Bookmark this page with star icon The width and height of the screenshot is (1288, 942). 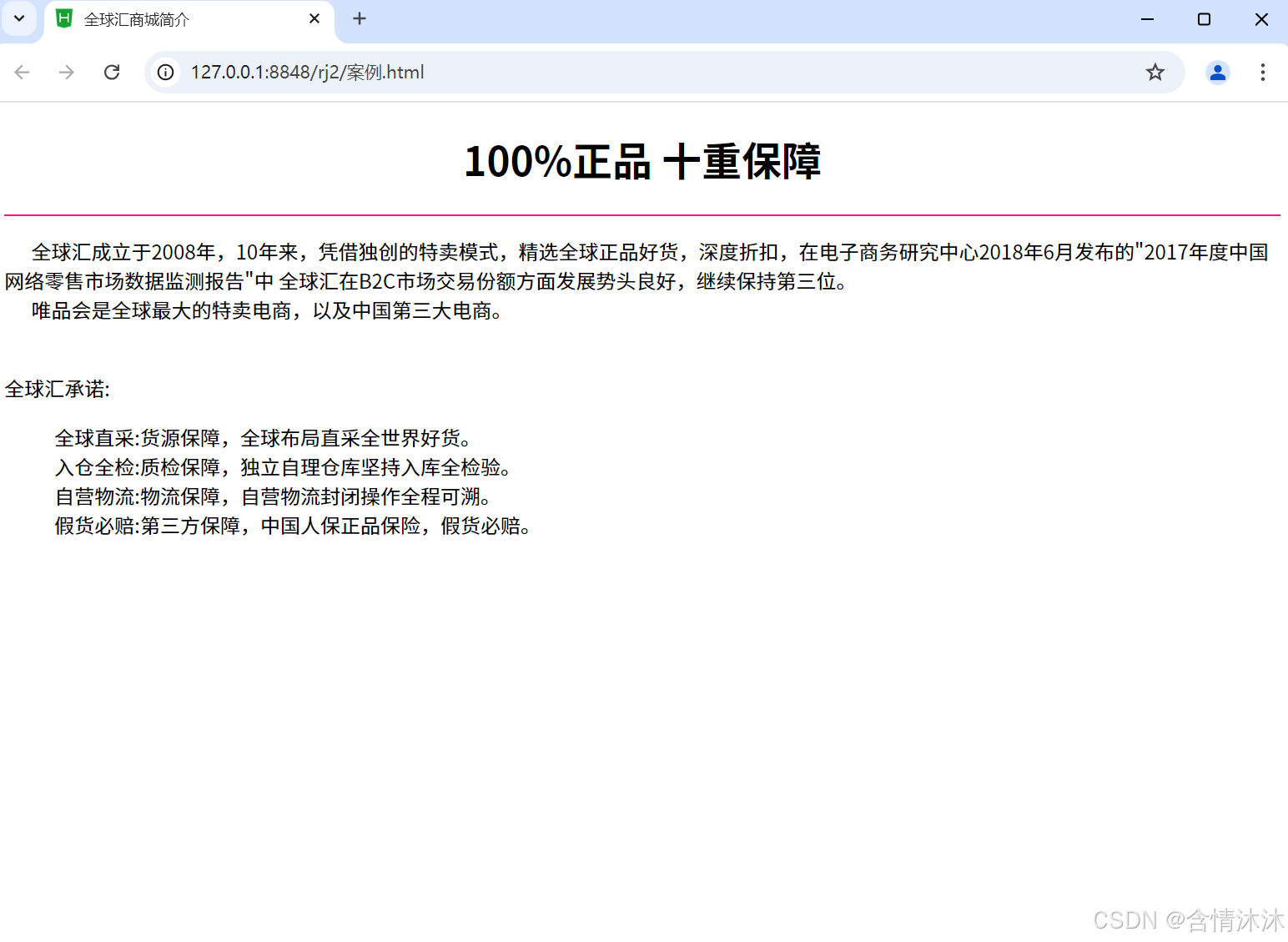[1155, 73]
